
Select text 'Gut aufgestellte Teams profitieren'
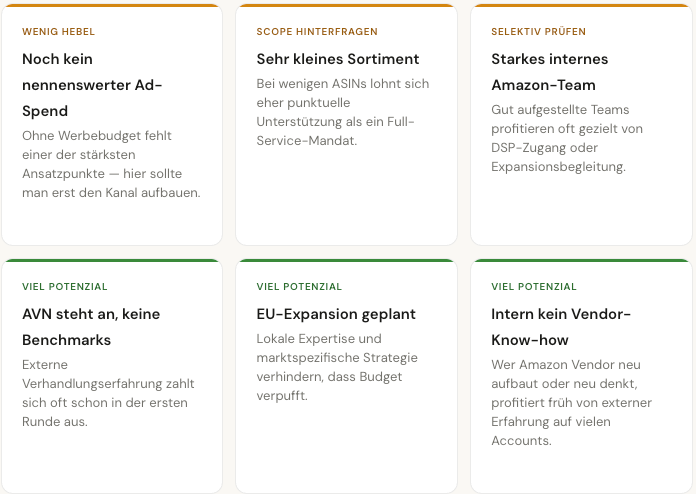click(x=567, y=138)
